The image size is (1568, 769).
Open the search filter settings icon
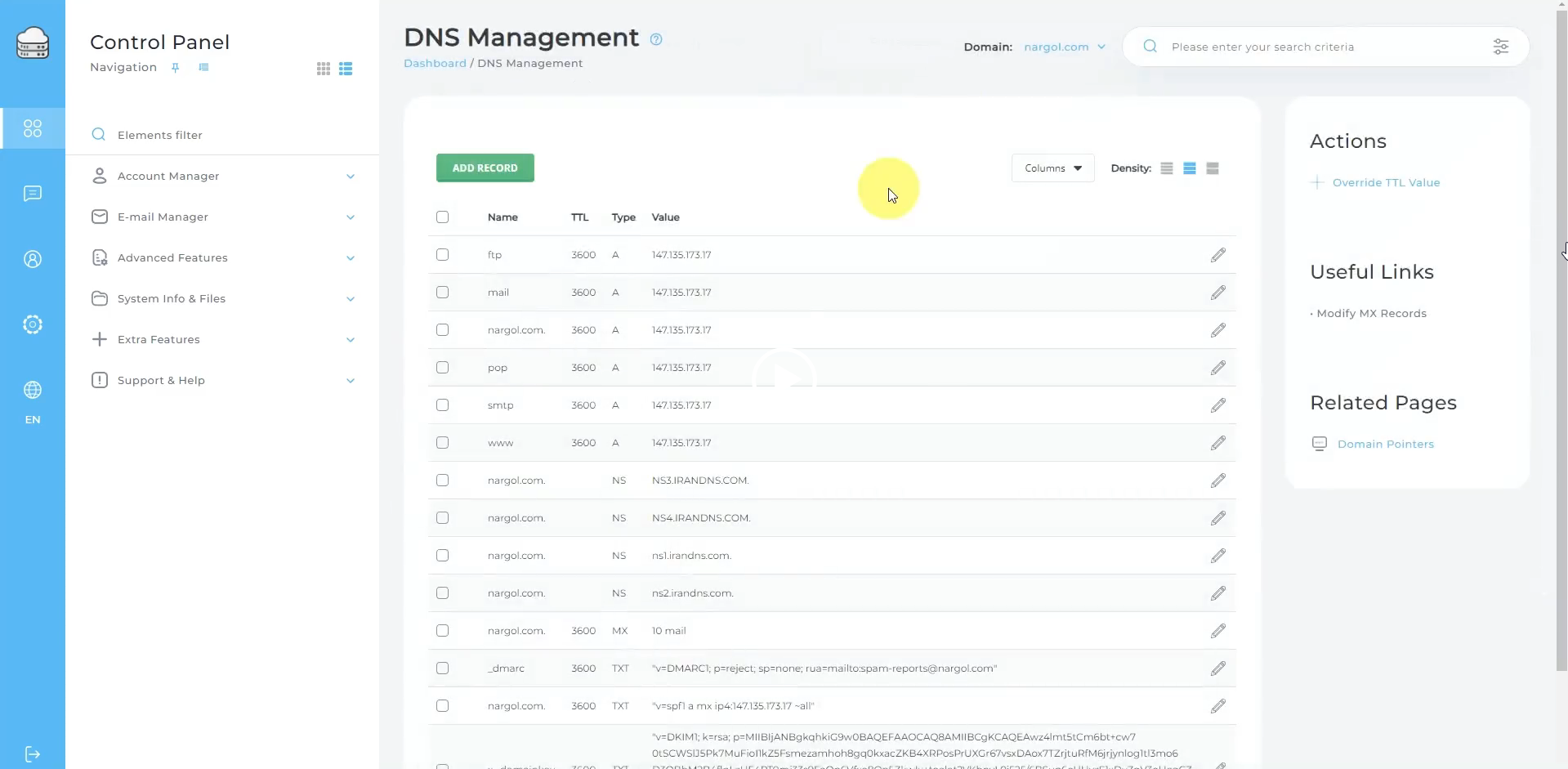click(1500, 47)
